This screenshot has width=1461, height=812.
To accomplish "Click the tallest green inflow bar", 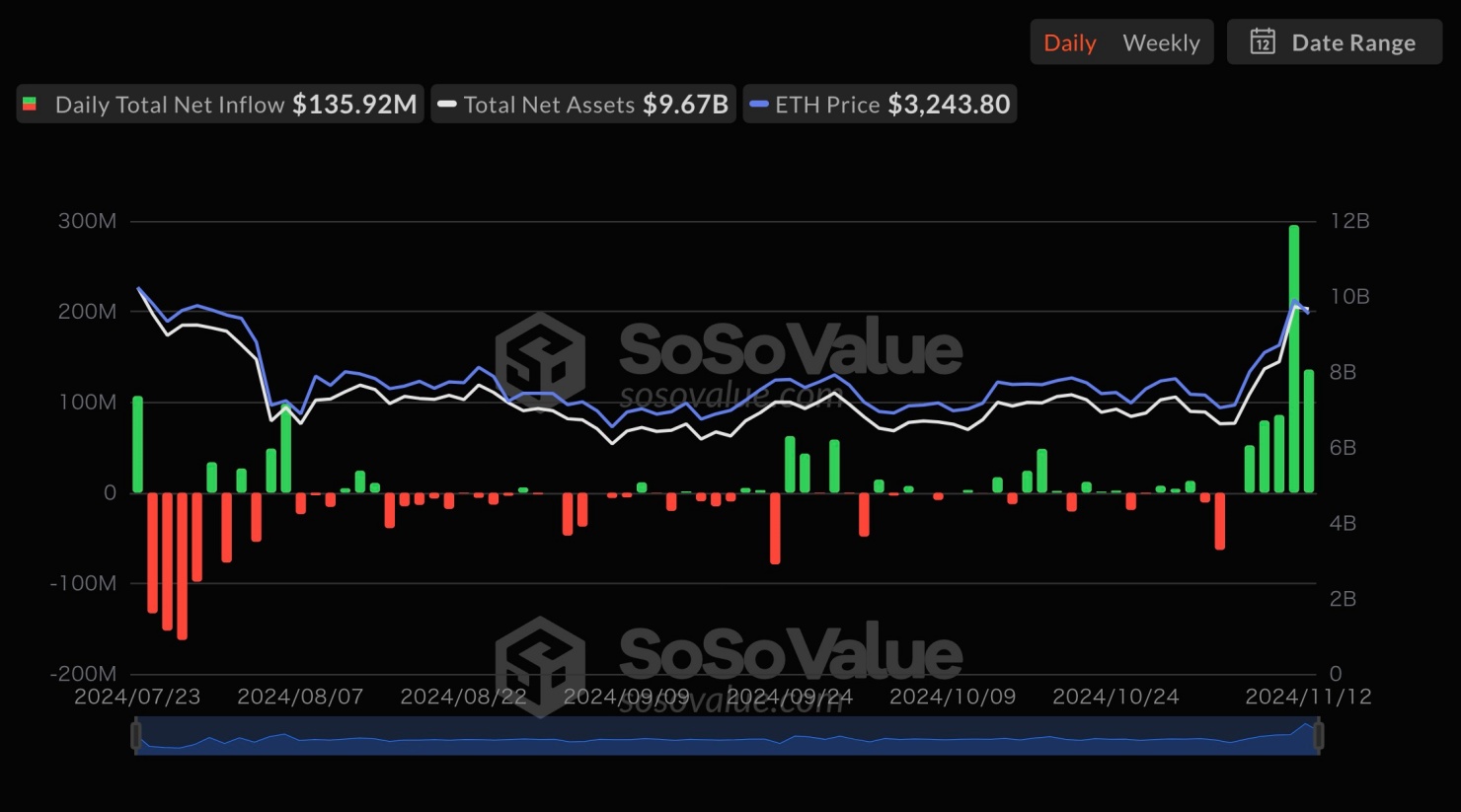I will (1293, 359).
